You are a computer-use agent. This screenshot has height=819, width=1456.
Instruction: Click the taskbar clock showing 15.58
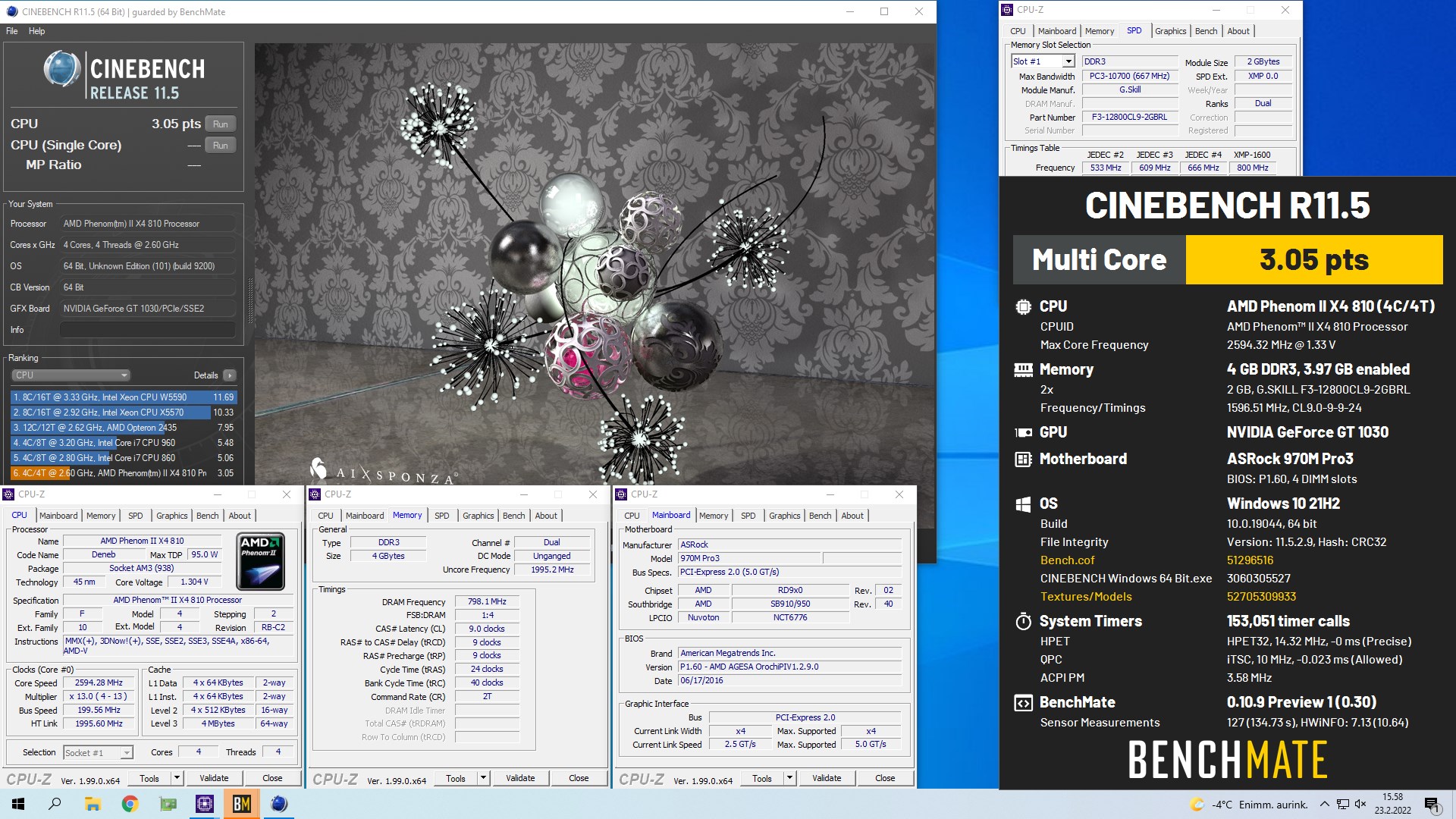coord(1392,804)
